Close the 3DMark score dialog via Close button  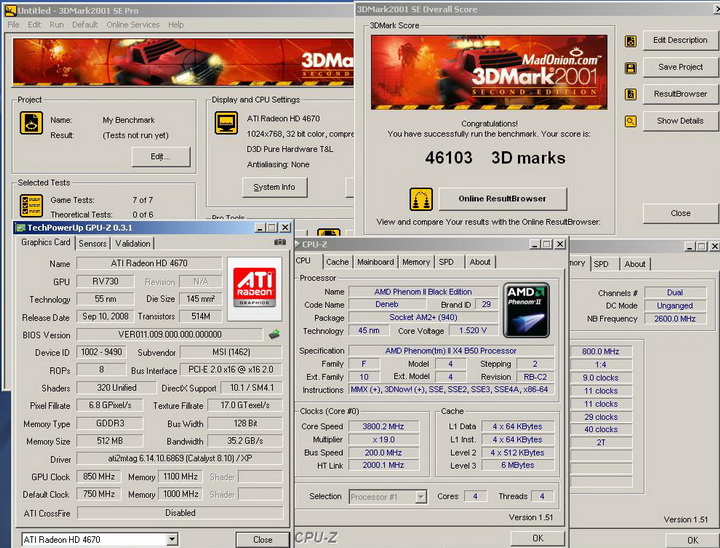coord(680,213)
